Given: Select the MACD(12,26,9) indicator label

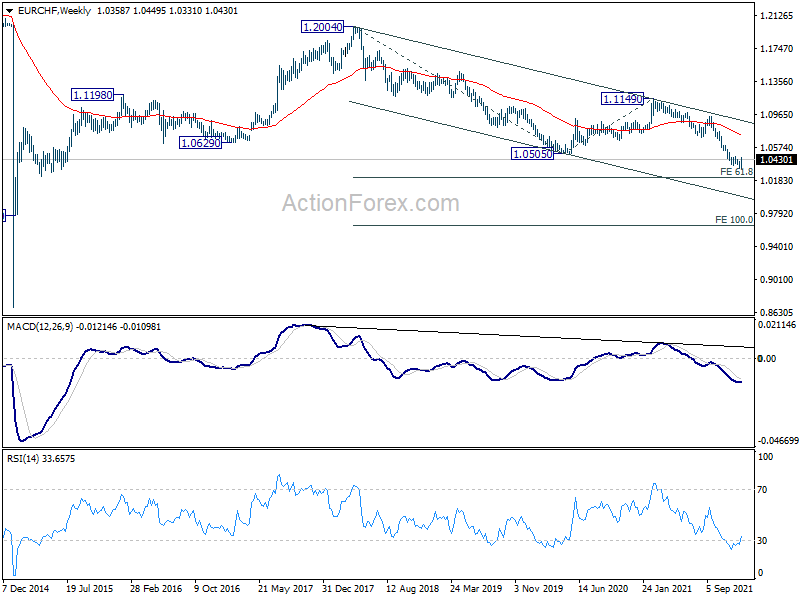Looking at the screenshot, I should point(40,327).
